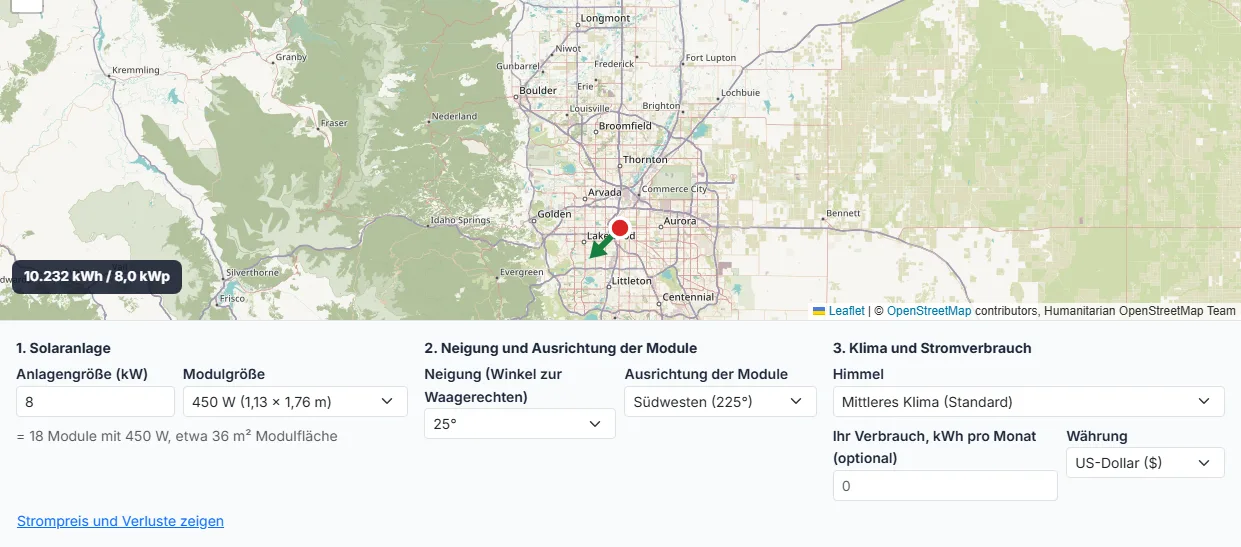Open the Ausrichtung der Module dropdown
The width and height of the screenshot is (1241, 547).
click(x=720, y=402)
